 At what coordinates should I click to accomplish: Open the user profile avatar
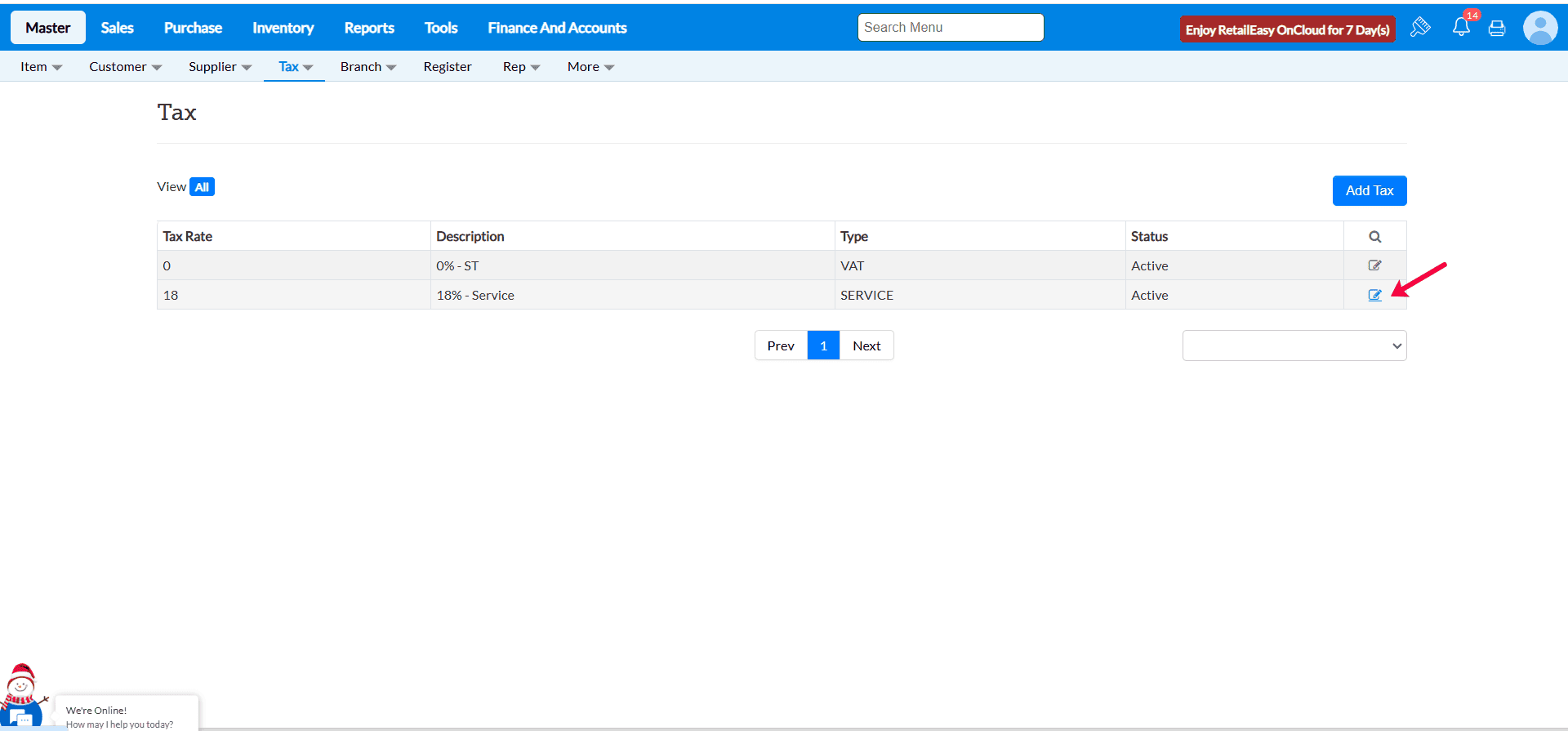coord(1539,29)
